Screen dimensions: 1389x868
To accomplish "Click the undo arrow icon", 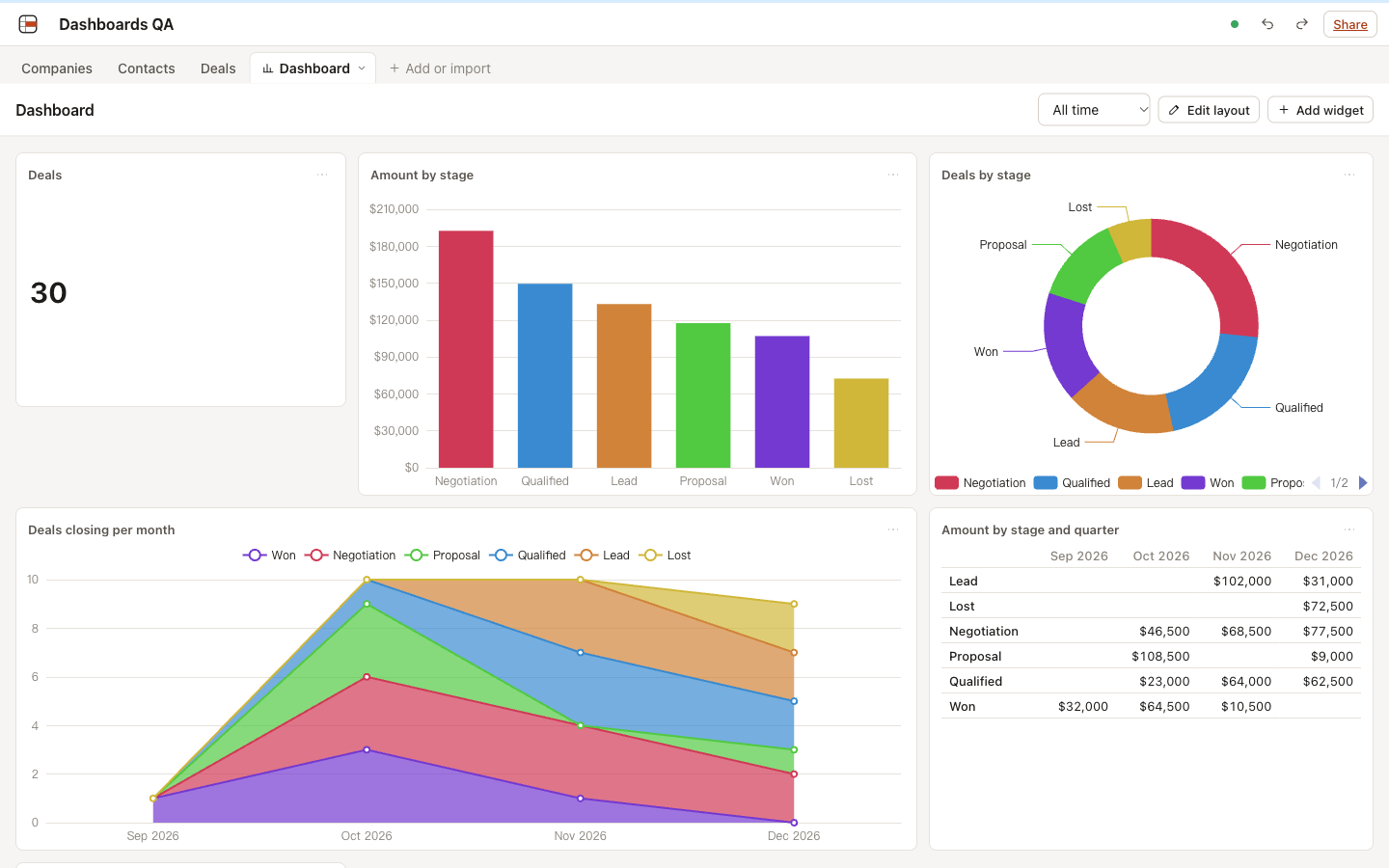I will click(1267, 24).
